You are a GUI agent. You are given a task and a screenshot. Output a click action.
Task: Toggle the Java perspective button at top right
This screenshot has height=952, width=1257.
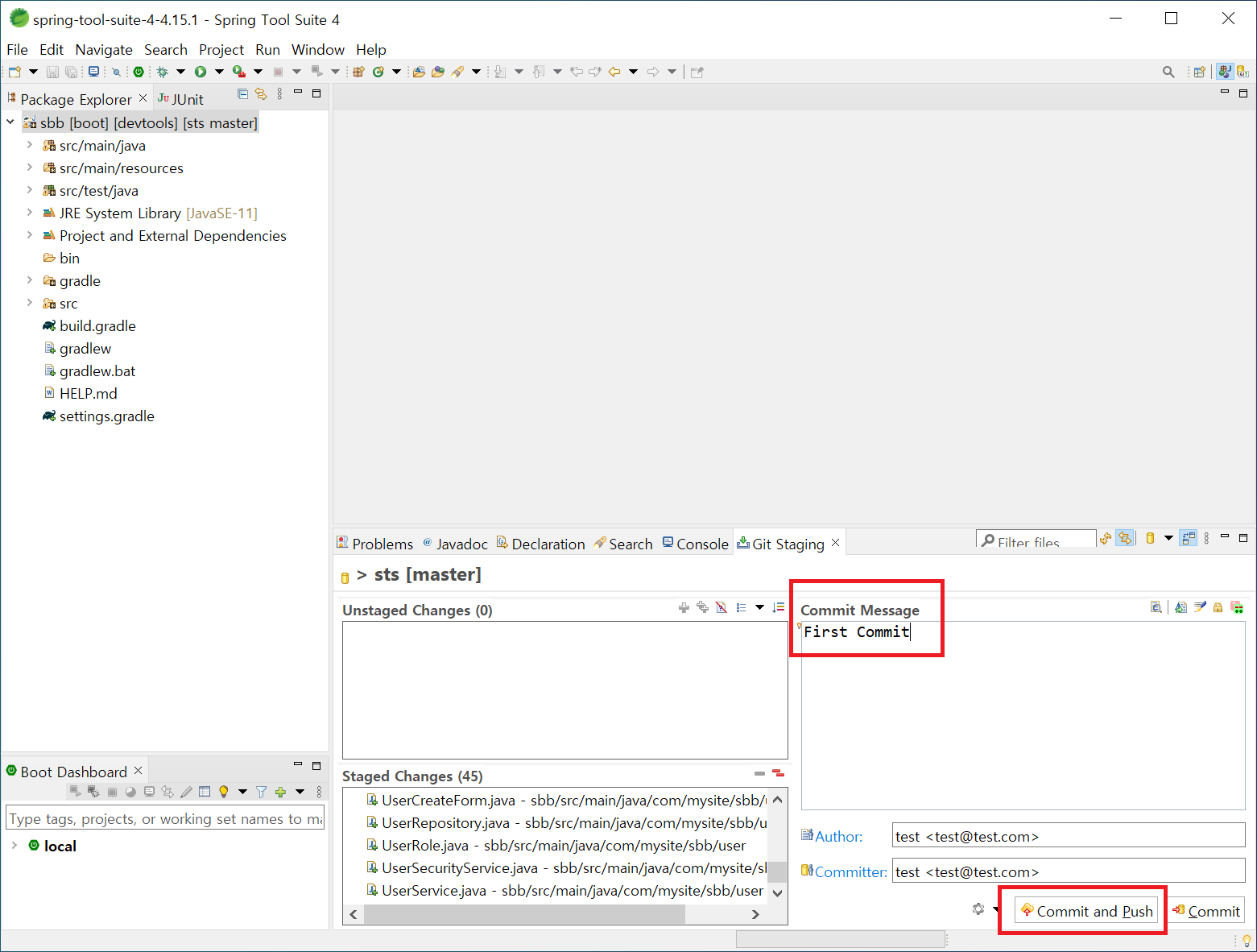(x=1225, y=72)
